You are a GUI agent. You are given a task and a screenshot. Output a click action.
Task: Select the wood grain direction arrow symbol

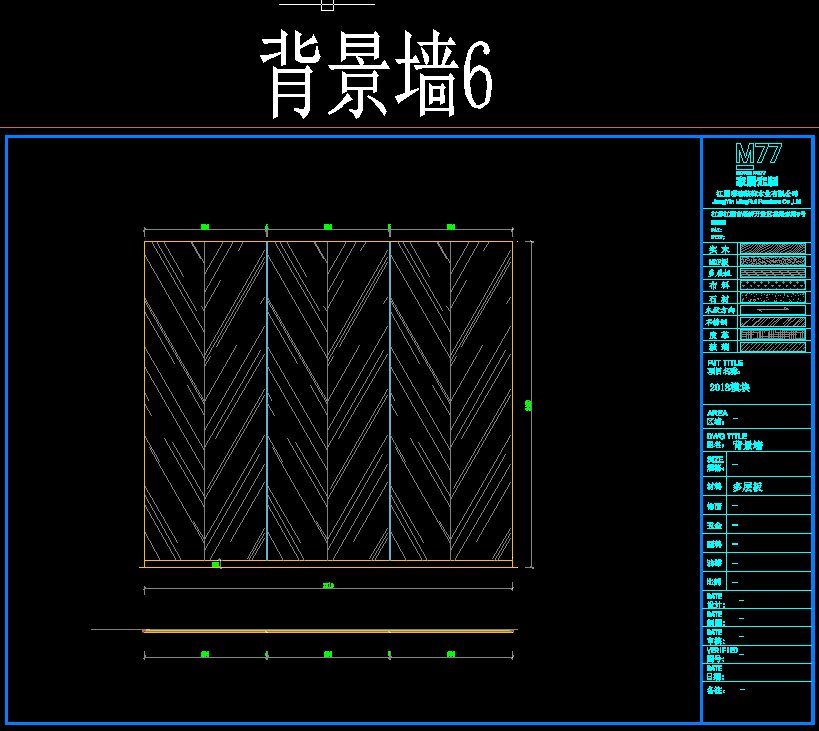point(773,310)
